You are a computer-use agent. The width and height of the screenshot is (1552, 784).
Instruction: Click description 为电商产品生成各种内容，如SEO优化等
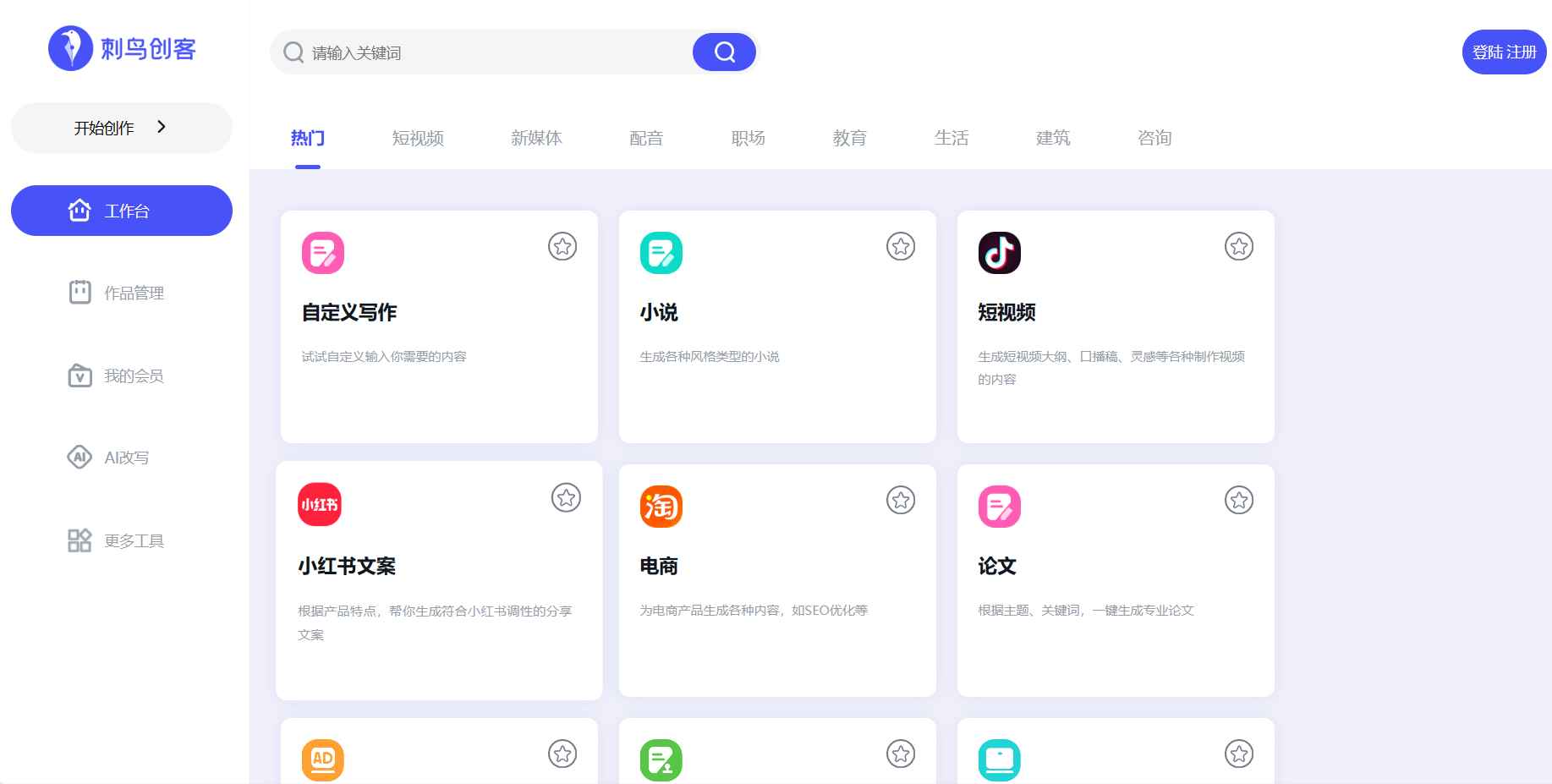click(x=754, y=611)
